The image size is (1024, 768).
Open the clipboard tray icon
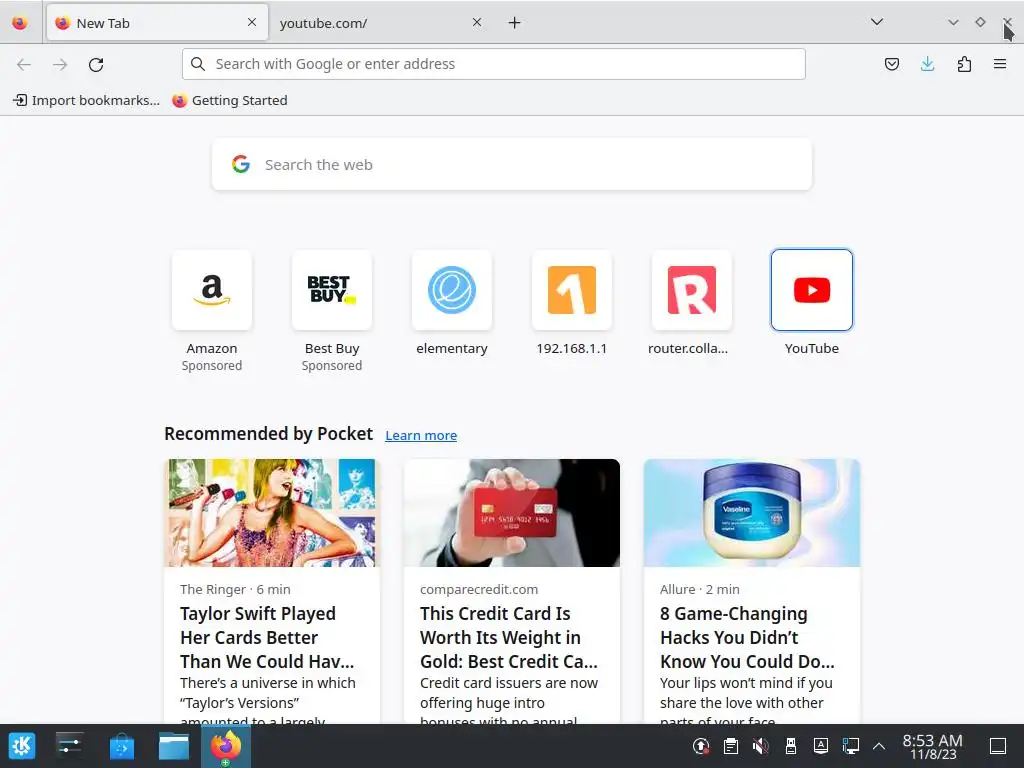tap(731, 746)
